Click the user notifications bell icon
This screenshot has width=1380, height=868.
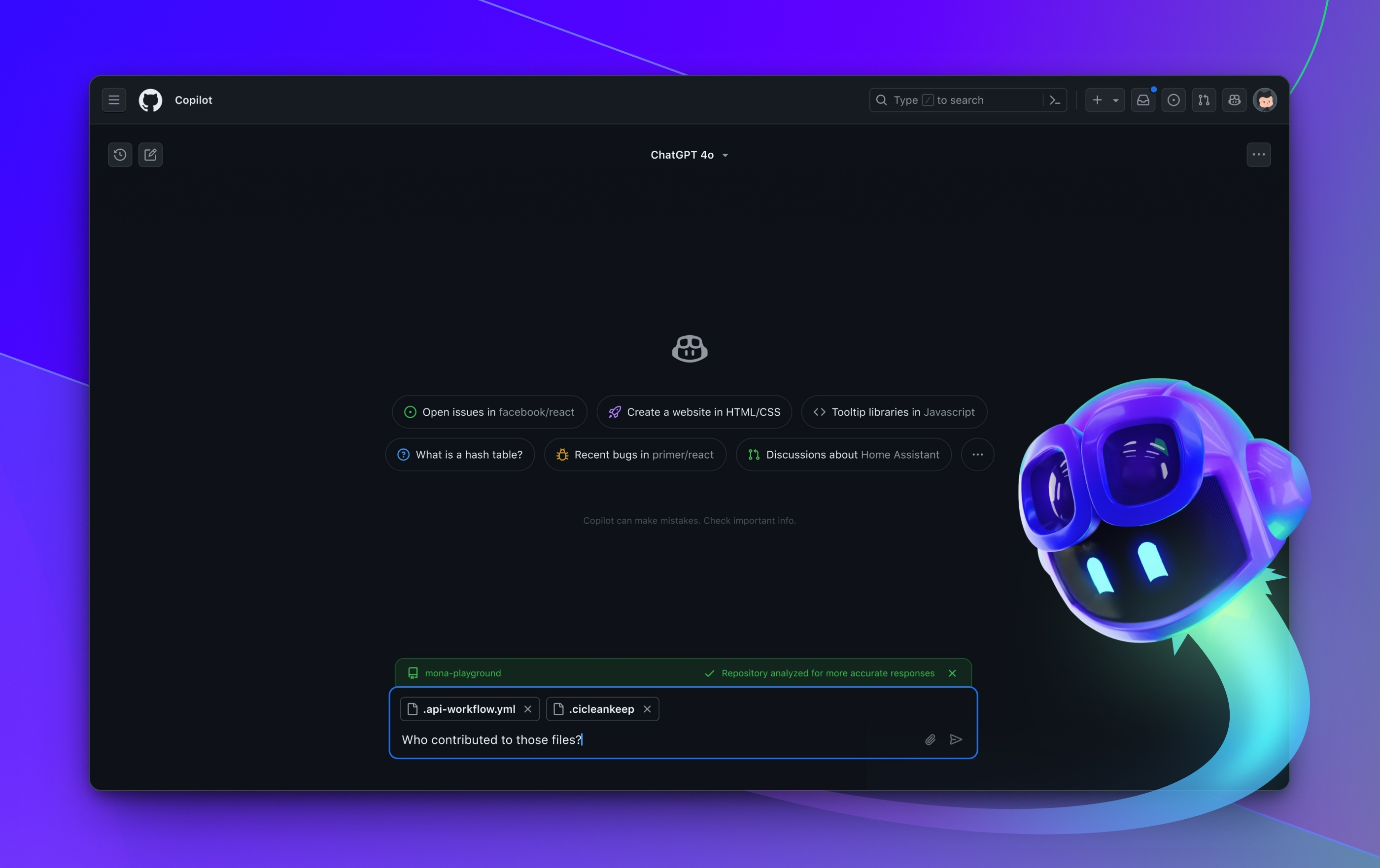click(1143, 100)
